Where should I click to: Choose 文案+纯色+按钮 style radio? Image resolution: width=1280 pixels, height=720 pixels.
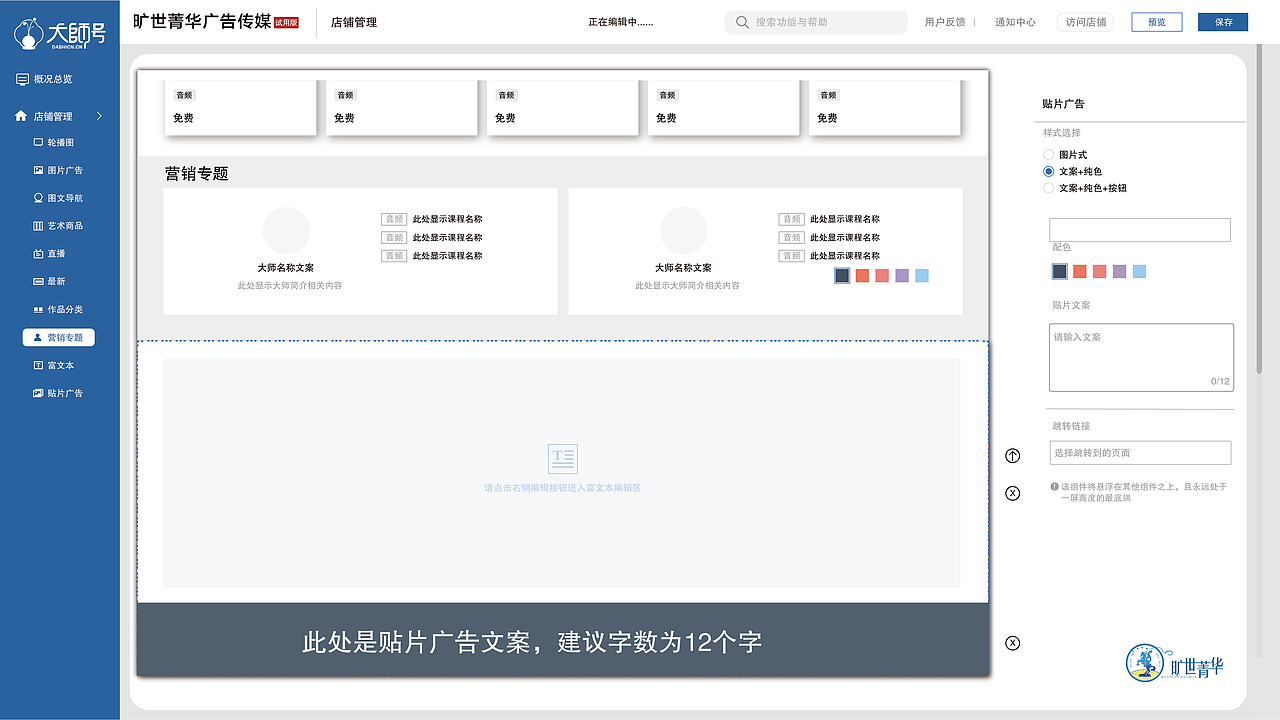[x=1049, y=188]
